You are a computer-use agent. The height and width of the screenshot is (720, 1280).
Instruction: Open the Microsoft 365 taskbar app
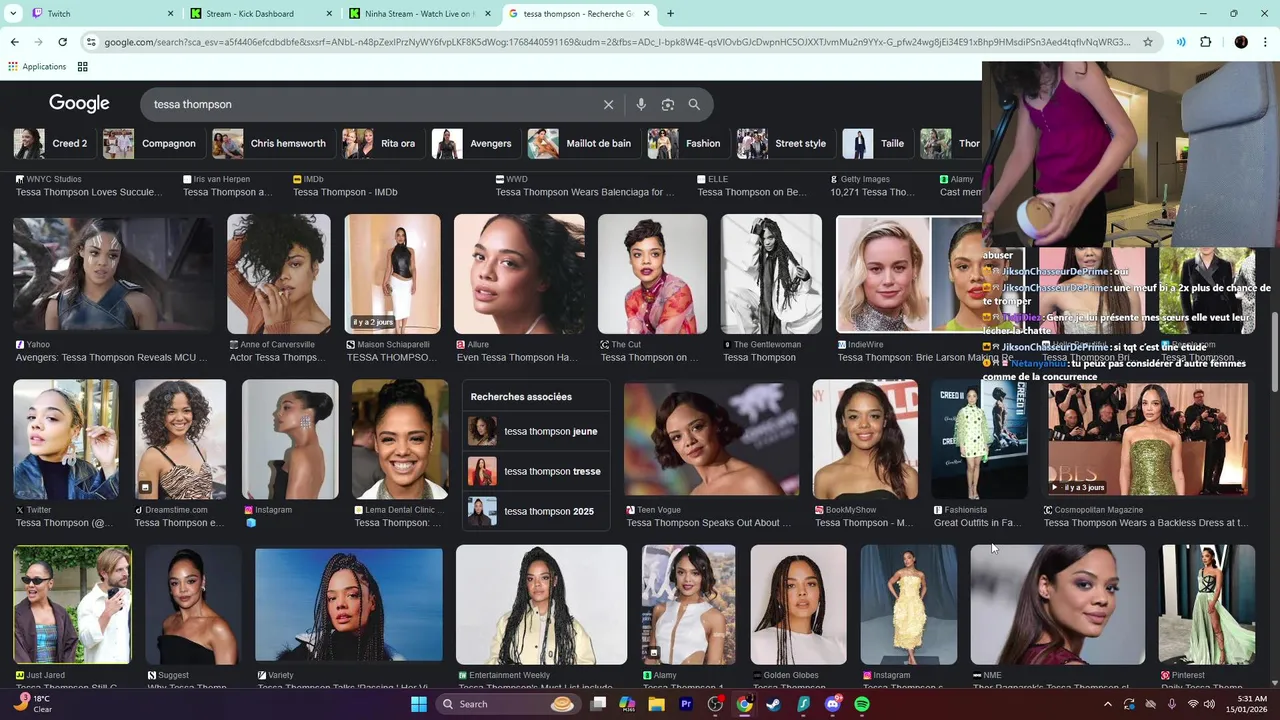[x=627, y=704]
